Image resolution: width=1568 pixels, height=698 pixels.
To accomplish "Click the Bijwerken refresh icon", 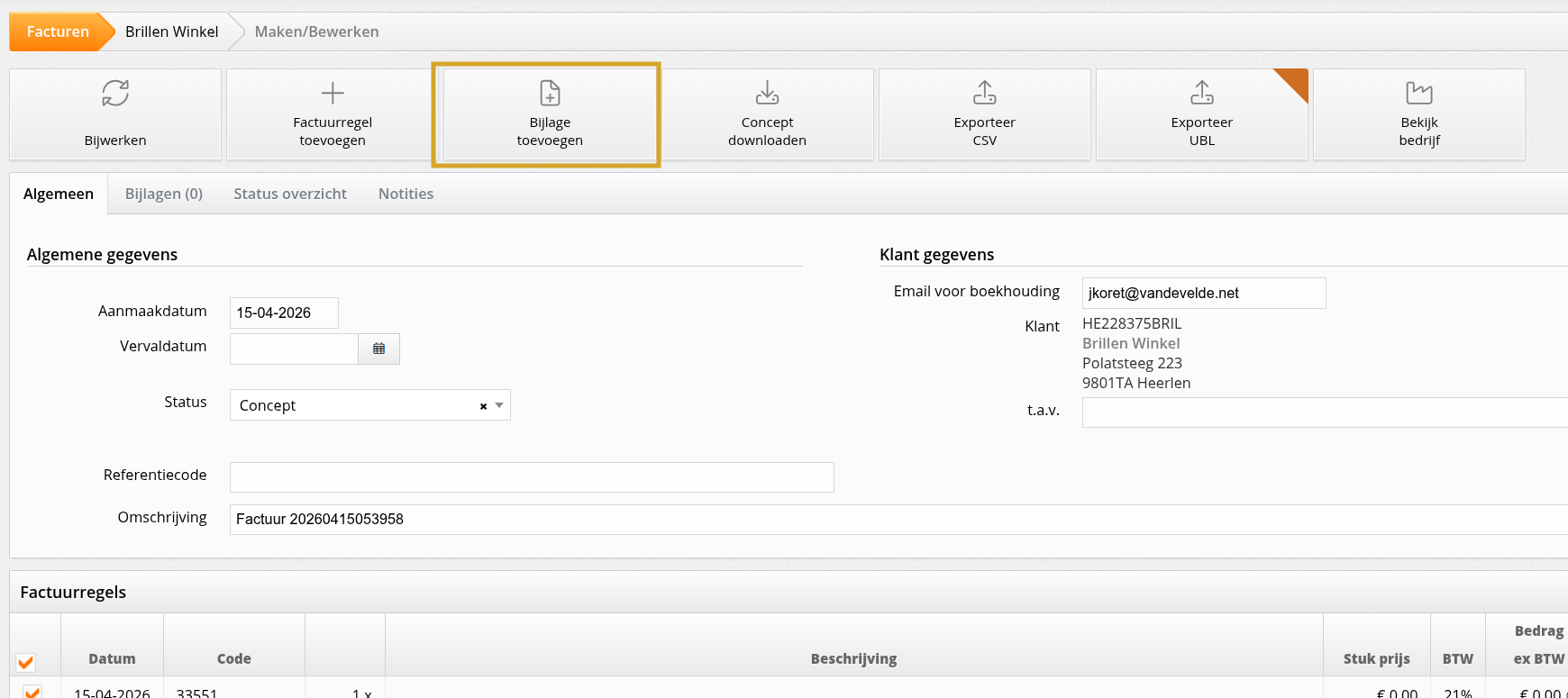I will [115, 93].
